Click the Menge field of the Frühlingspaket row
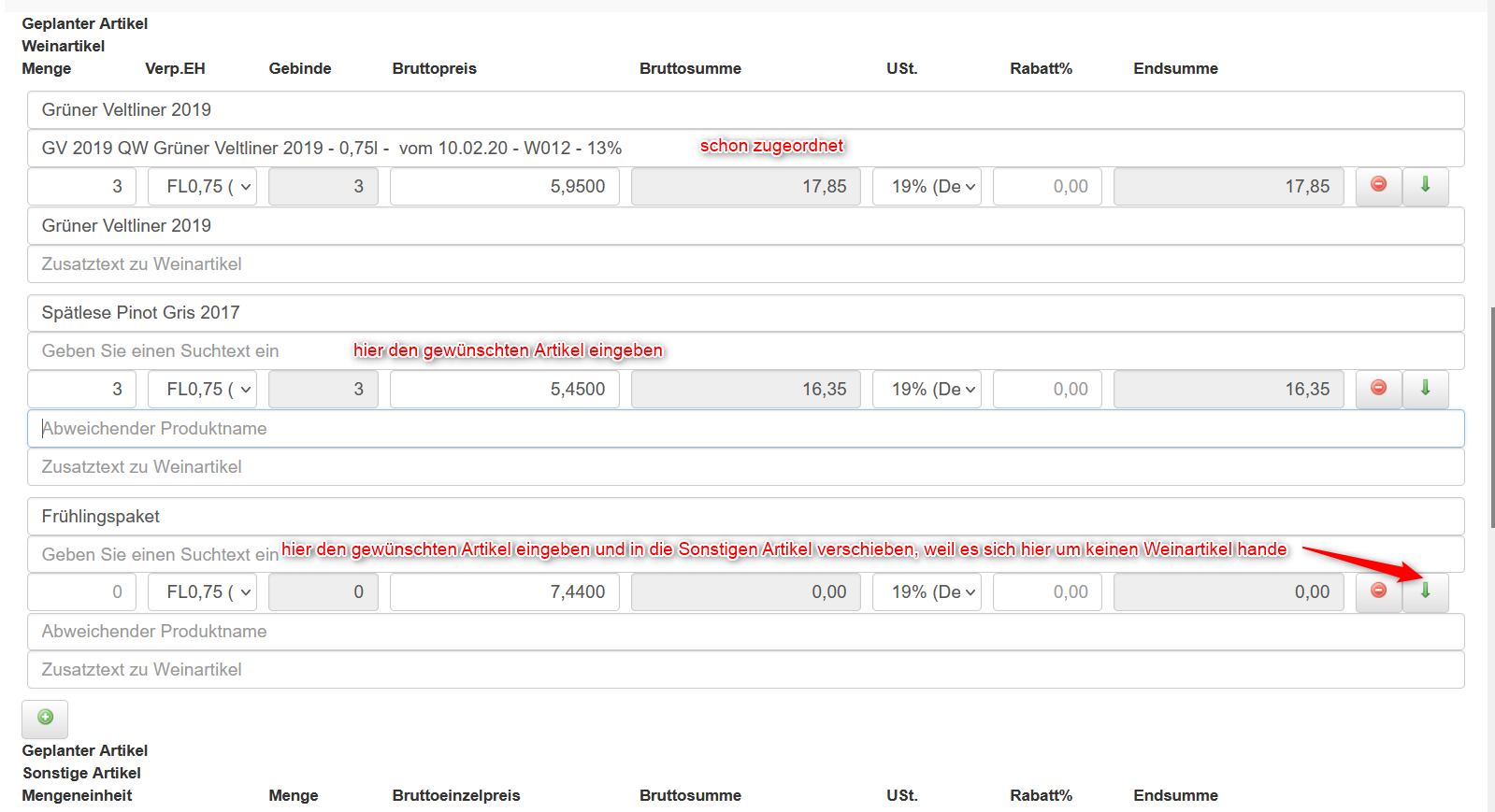Viewport: 1495px width, 812px height. (x=82, y=592)
